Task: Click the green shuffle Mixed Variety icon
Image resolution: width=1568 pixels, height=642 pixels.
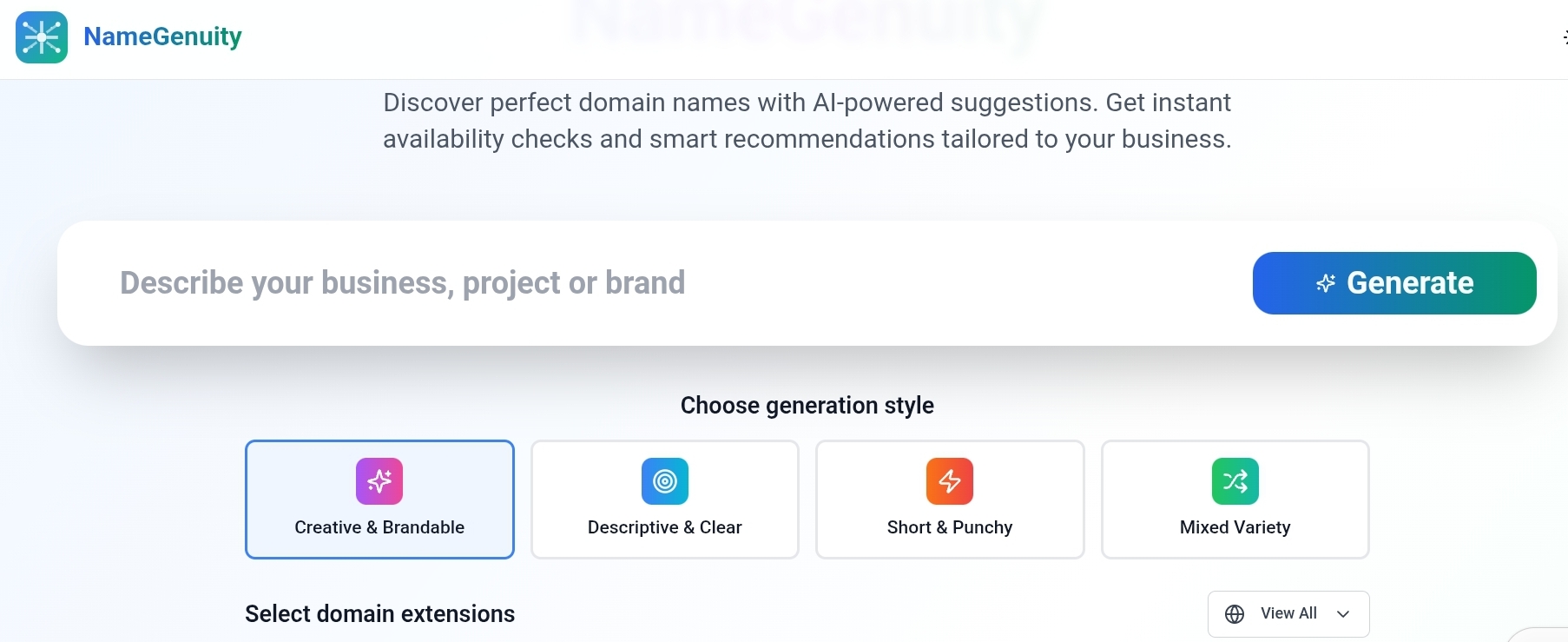Action: point(1235,481)
